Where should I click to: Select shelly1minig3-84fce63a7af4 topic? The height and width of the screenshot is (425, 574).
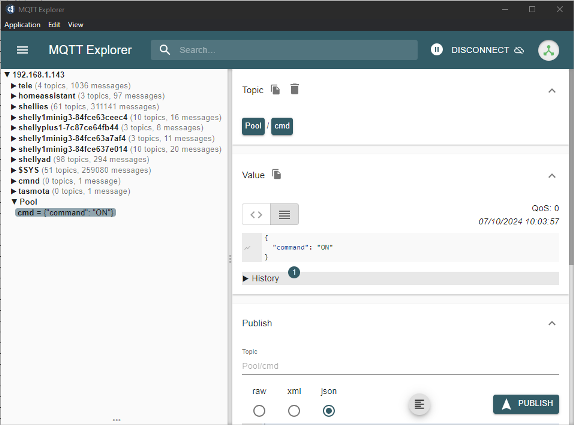tap(72, 138)
